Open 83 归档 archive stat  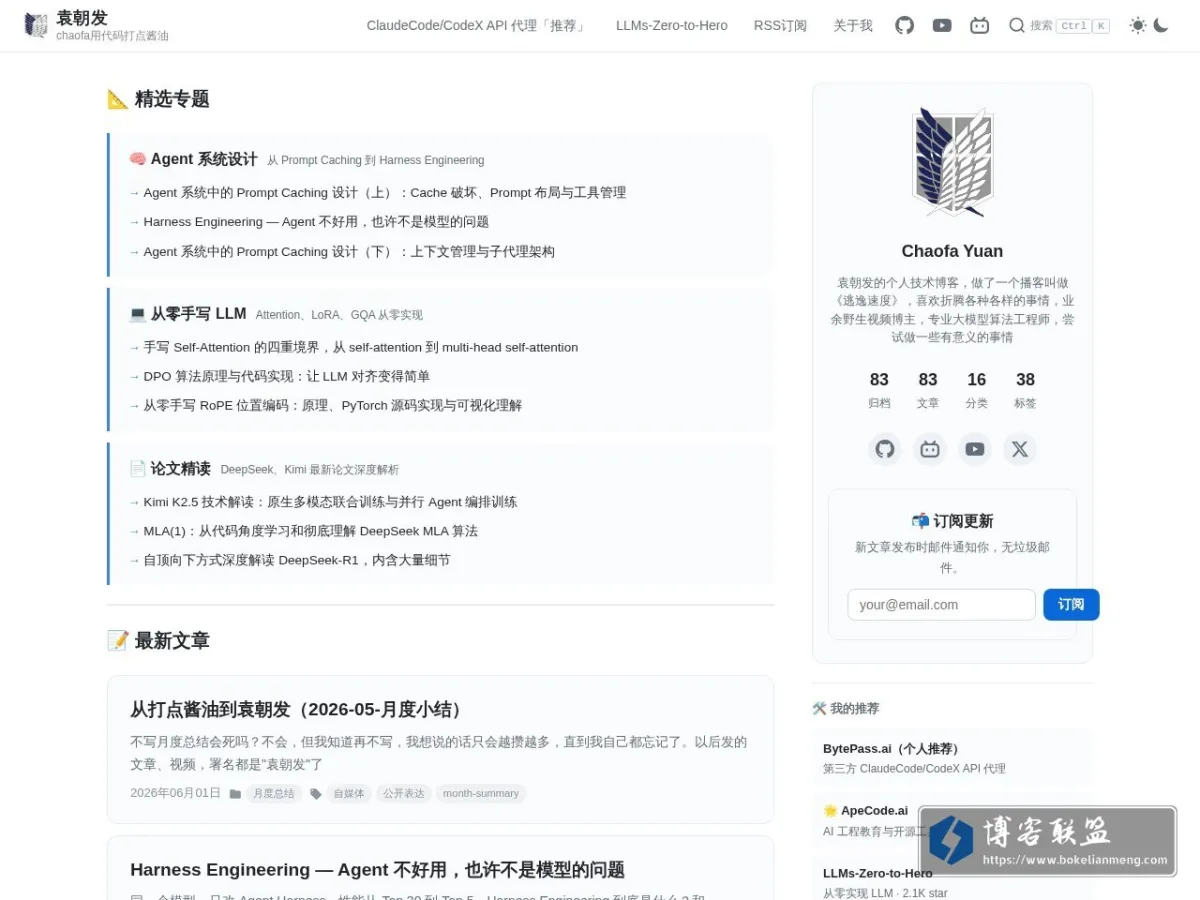click(x=879, y=390)
